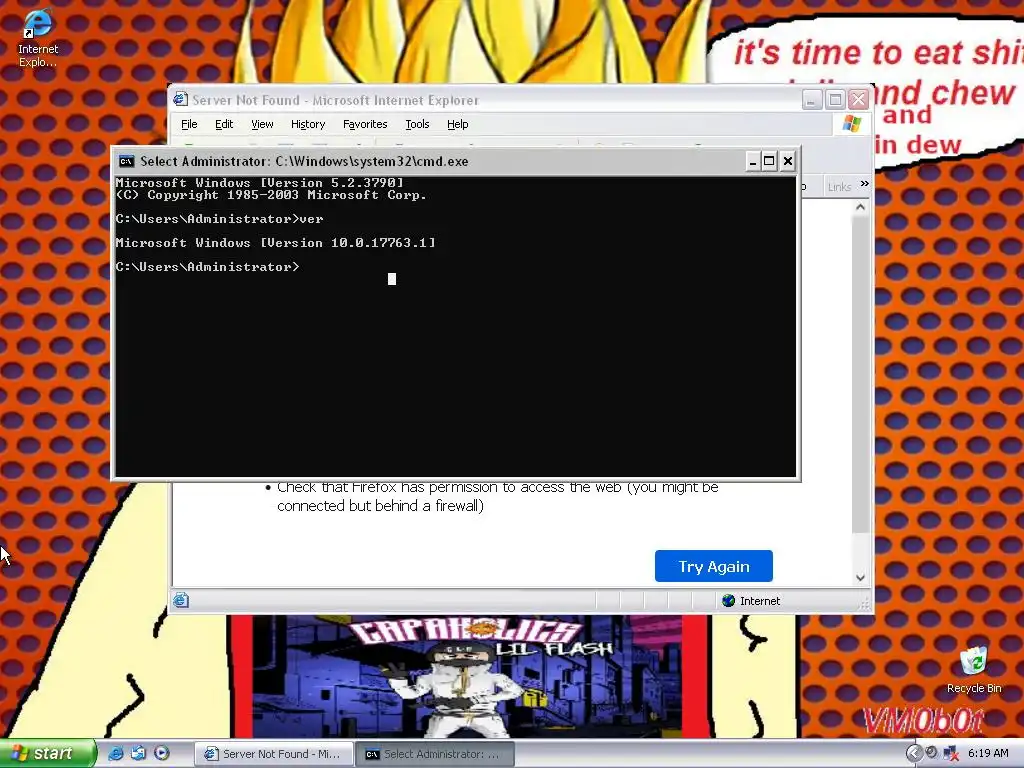
Task: Click the IE window resize grip
Action: [865, 605]
